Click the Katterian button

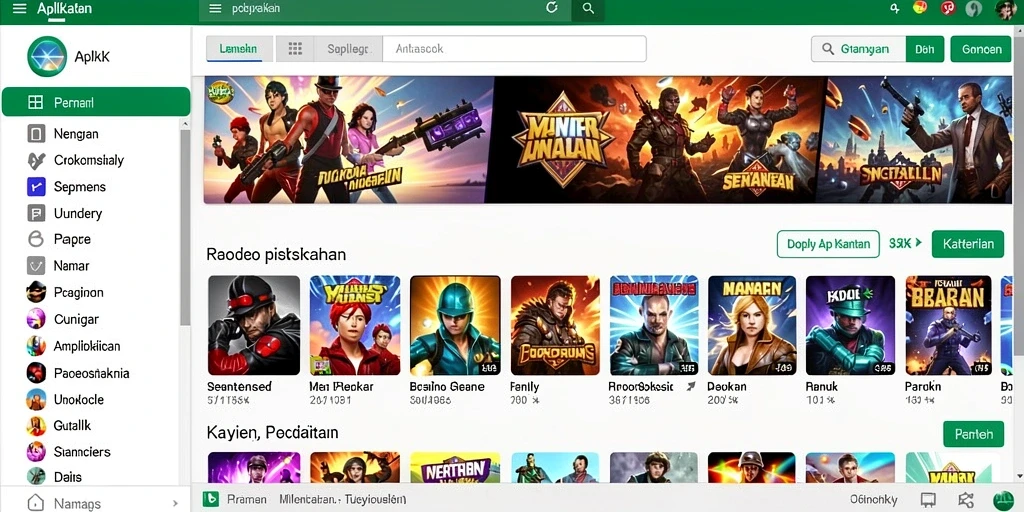click(968, 244)
